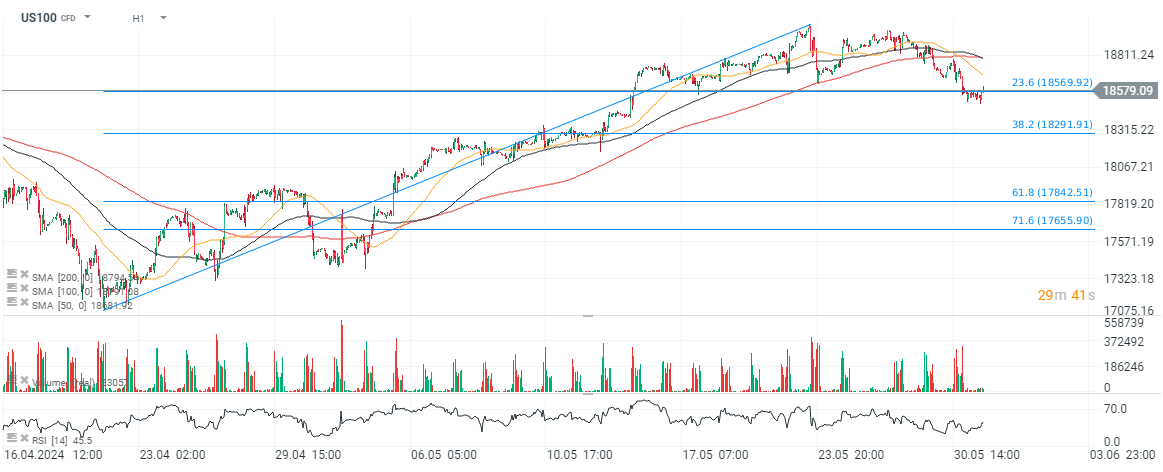Click the current price tag 18579.09

pyautogui.click(x=1128, y=91)
